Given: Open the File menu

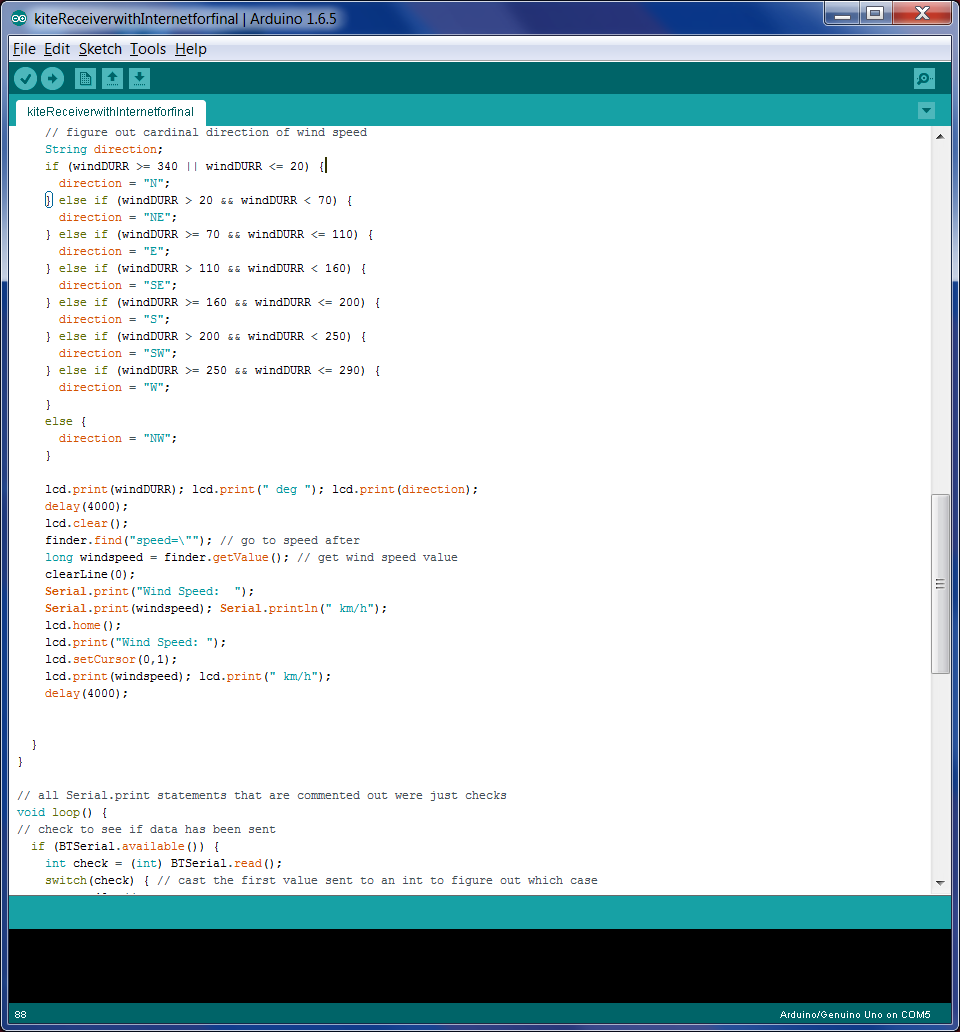Looking at the screenshot, I should pos(24,49).
